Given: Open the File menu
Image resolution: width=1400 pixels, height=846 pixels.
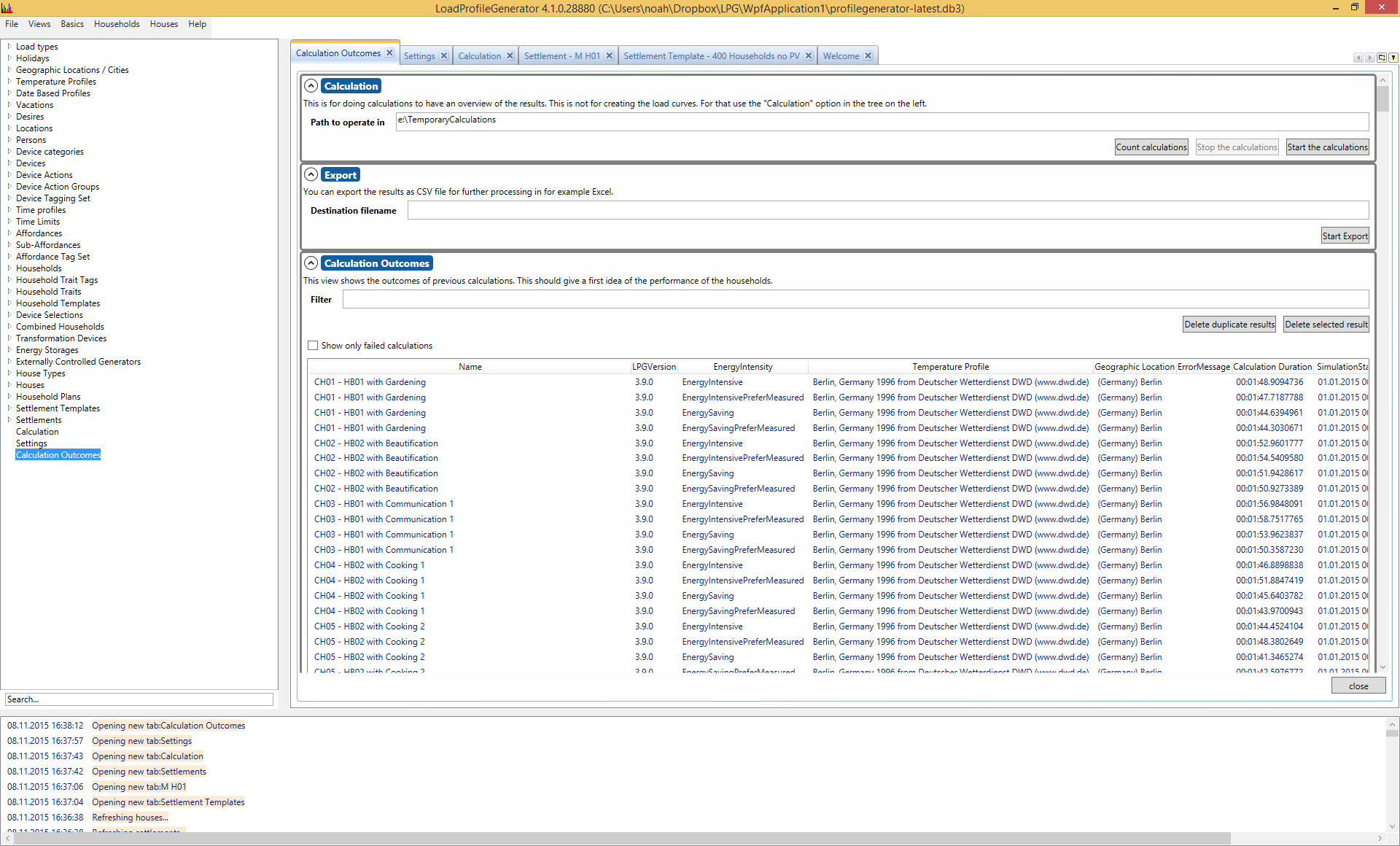Looking at the screenshot, I should point(12,24).
